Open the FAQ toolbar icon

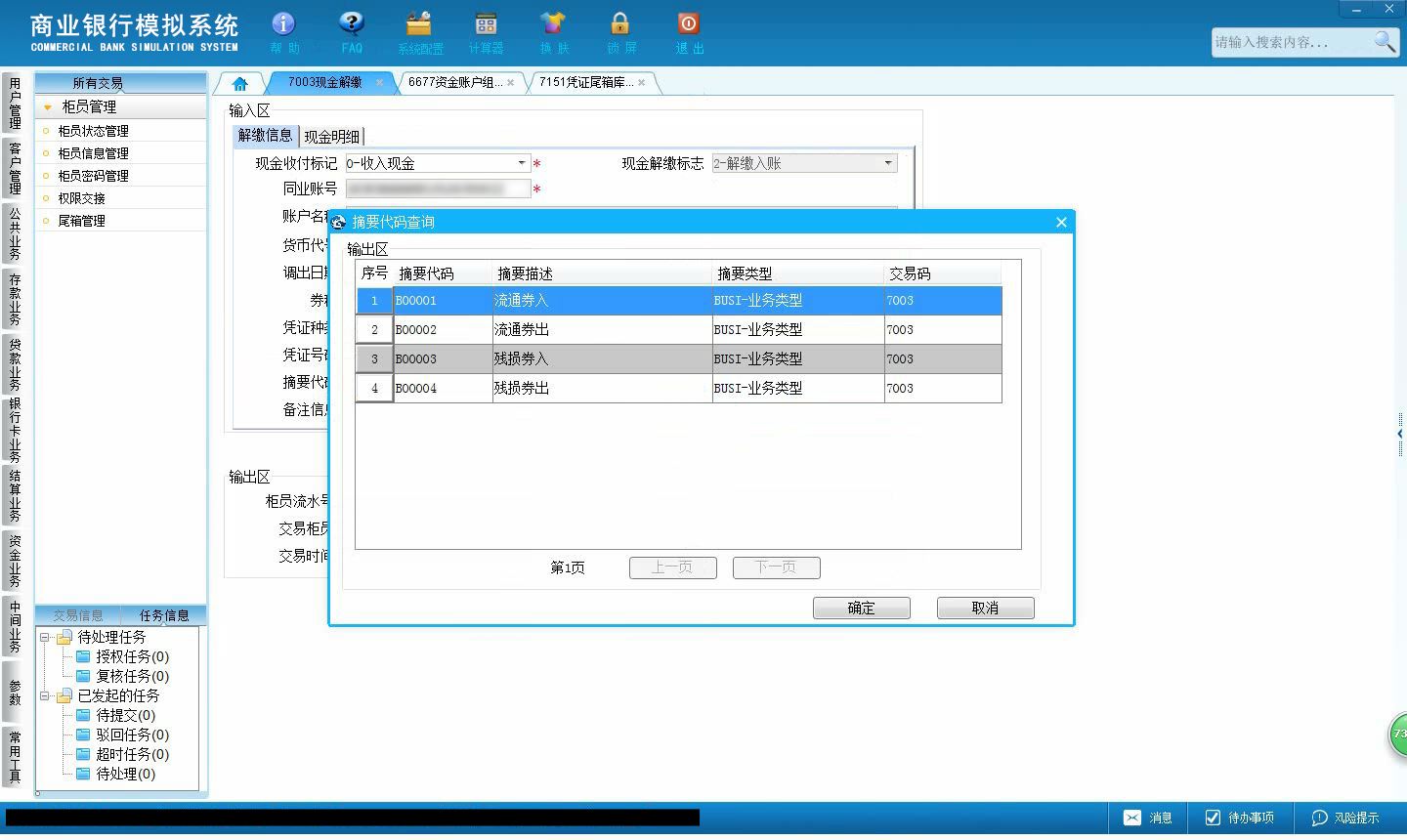point(352,23)
